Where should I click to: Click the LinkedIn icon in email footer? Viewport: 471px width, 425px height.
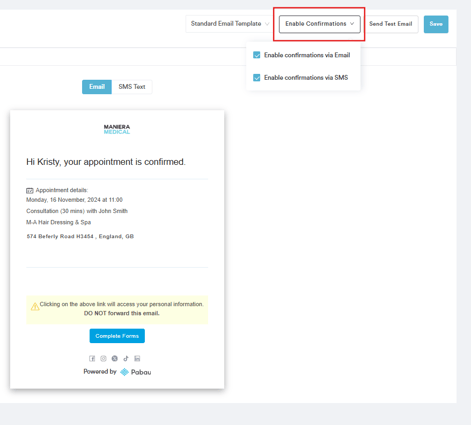(x=137, y=358)
